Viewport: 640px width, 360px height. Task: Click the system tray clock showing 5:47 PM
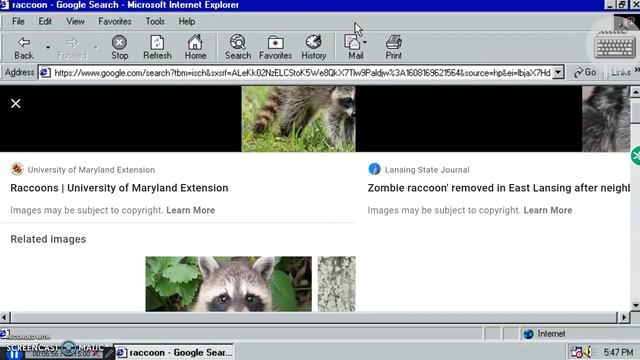pyautogui.click(x=618, y=352)
